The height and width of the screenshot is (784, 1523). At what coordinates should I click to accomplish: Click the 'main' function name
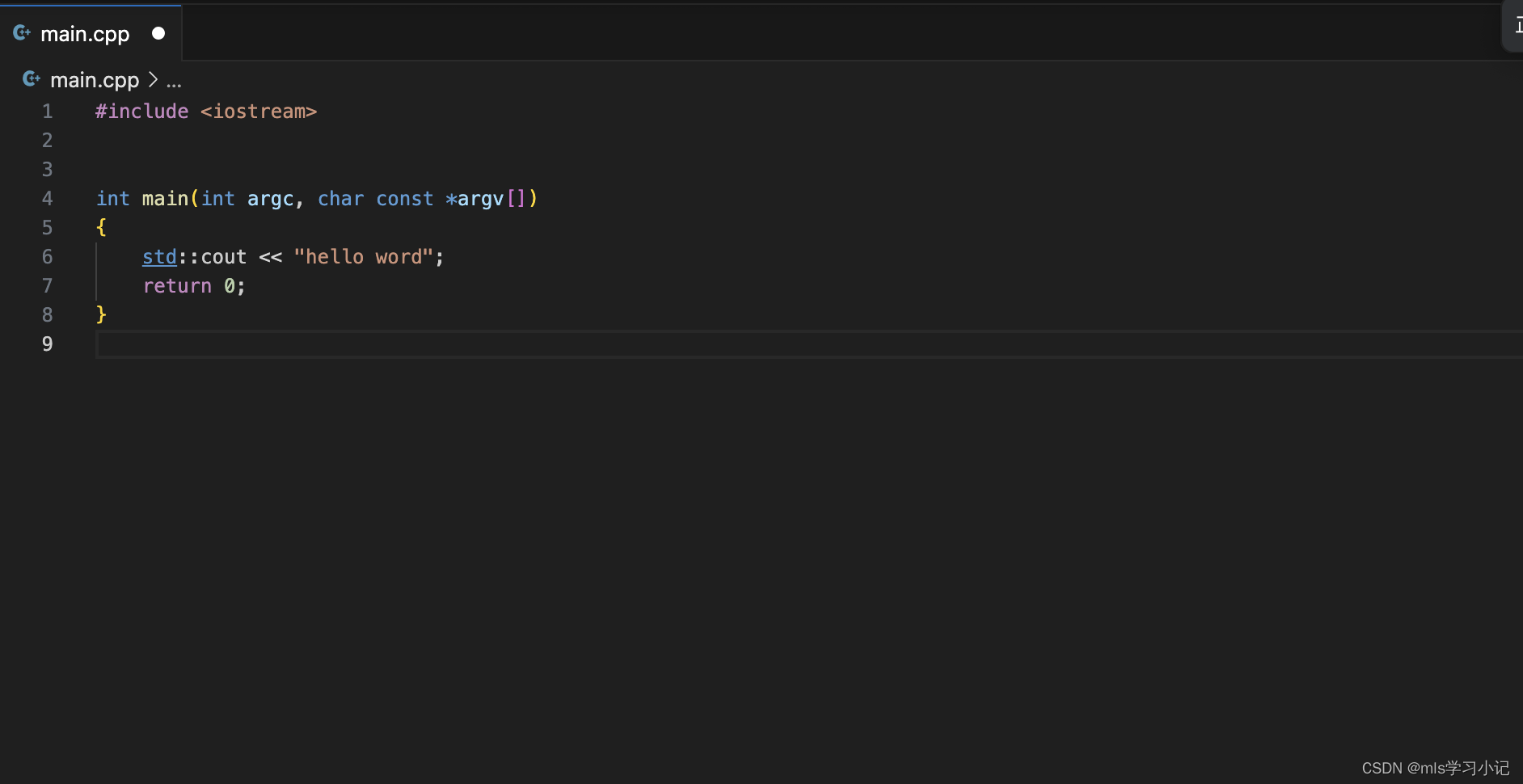[x=165, y=199]
